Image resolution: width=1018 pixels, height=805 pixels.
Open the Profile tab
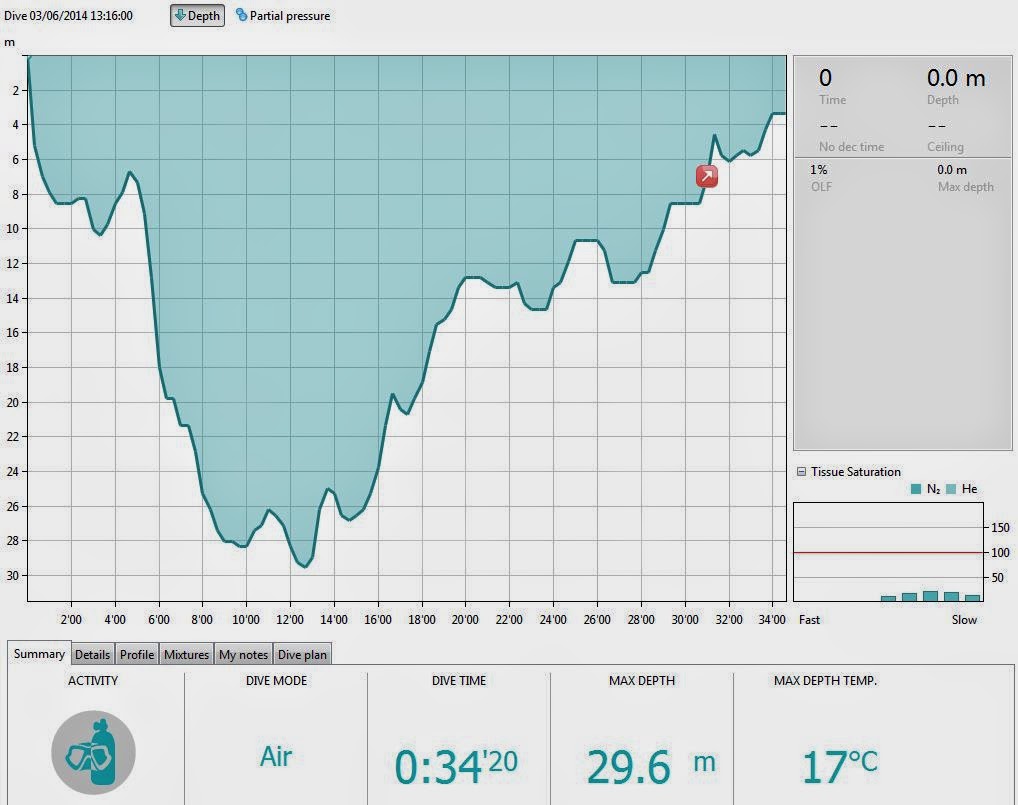tap(137, 654)
